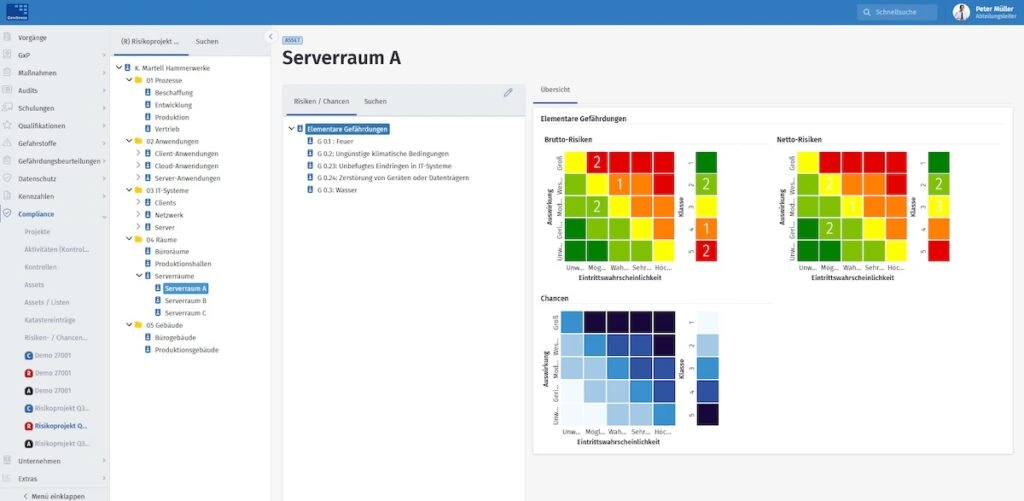Open the (R) Risikoprojekt tab
Viewport: 1024px width, 501px height.
[150, 41]
